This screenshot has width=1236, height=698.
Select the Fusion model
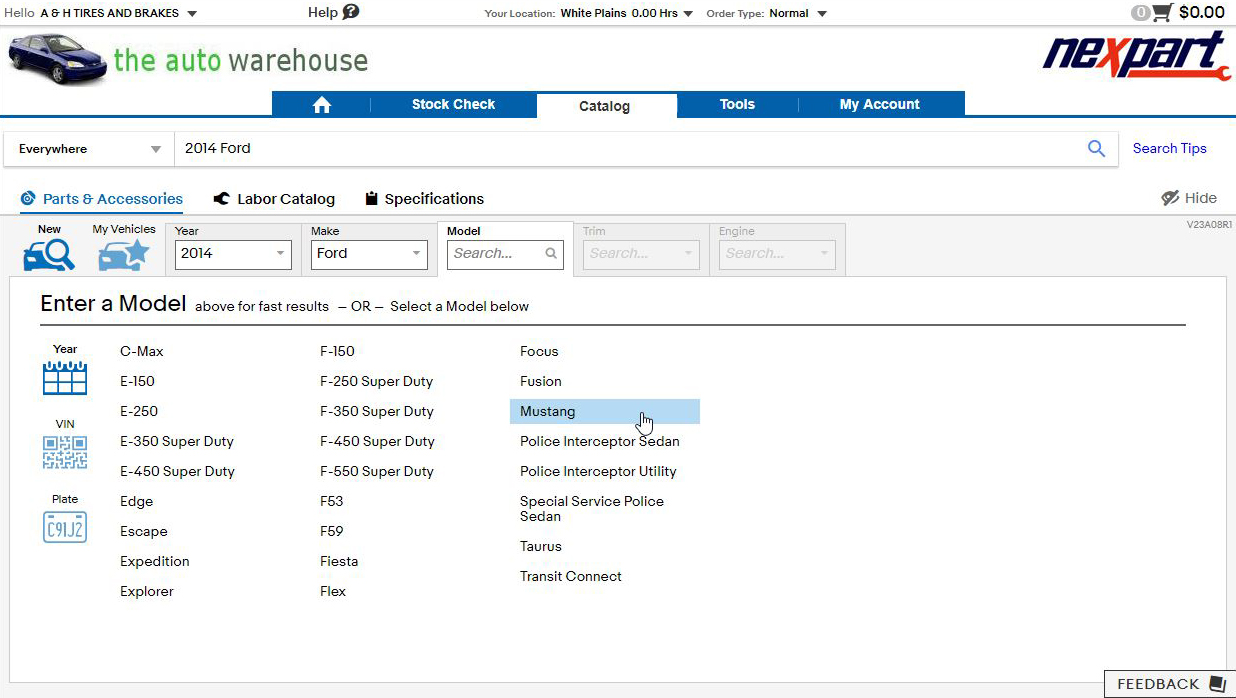(x=541, y=381)
